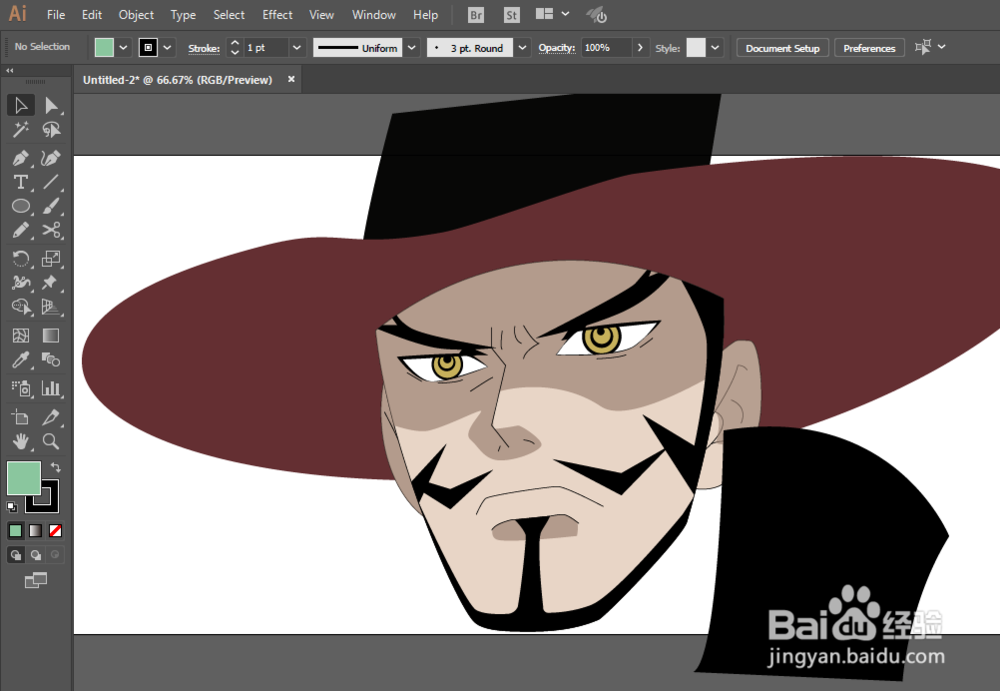Screen dimensions: 1000x691
Task: Open the Edit menu
Action: coord(92,15)
